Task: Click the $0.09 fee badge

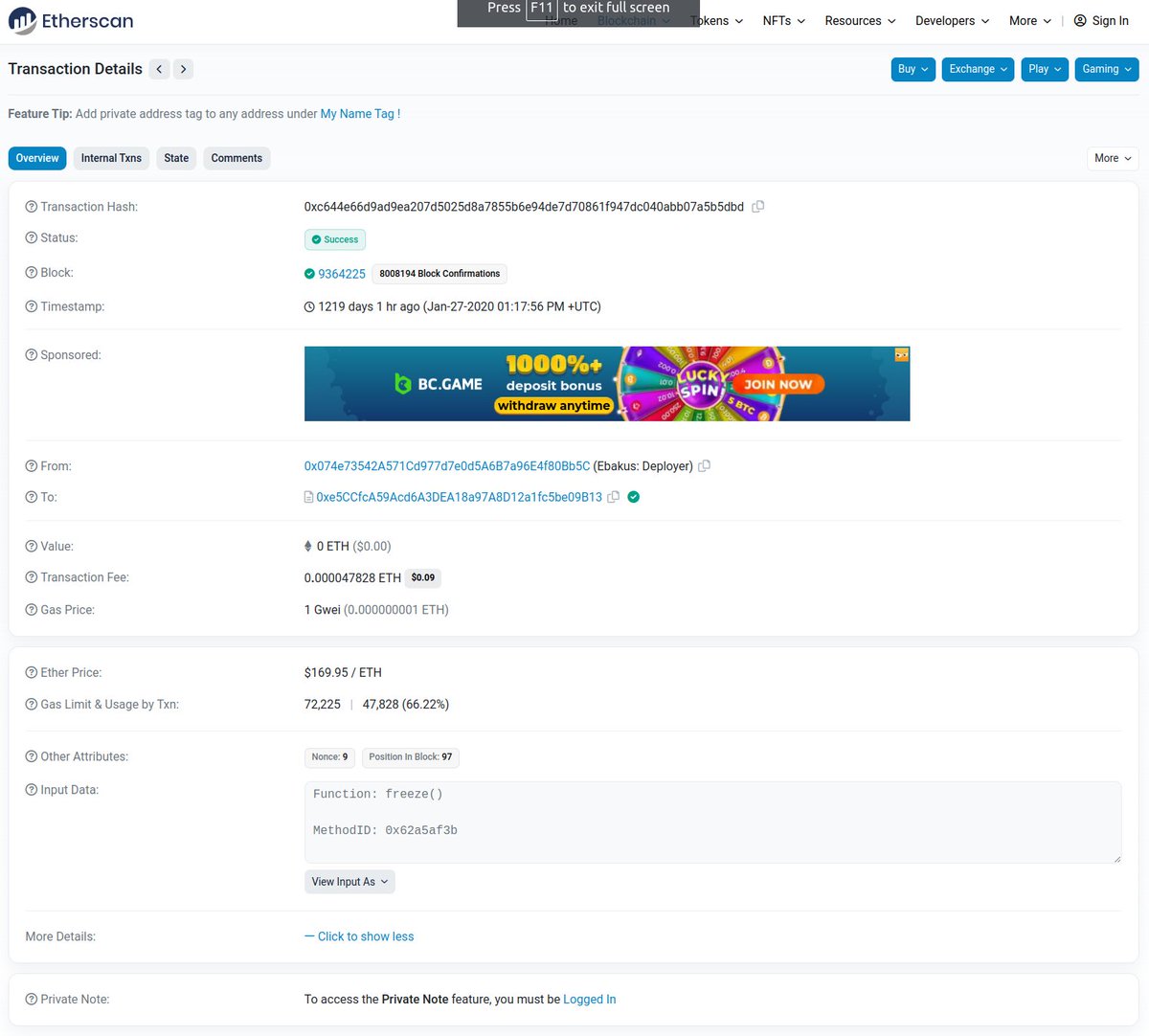Action: tap(423, 577)
